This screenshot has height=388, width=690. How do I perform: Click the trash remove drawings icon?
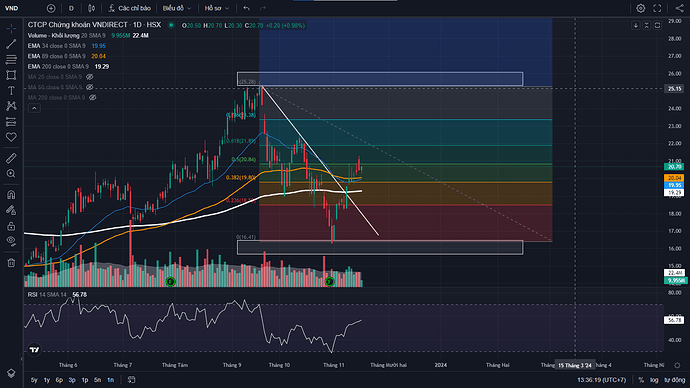pyautogui.click(x=11, y=263)
